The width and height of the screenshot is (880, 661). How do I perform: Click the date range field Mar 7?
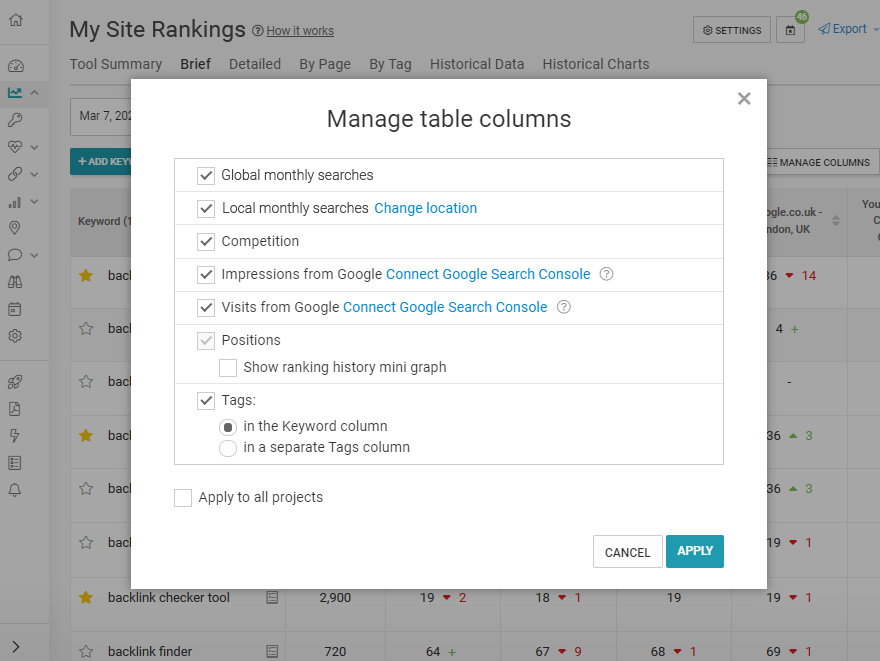point(101,116)
